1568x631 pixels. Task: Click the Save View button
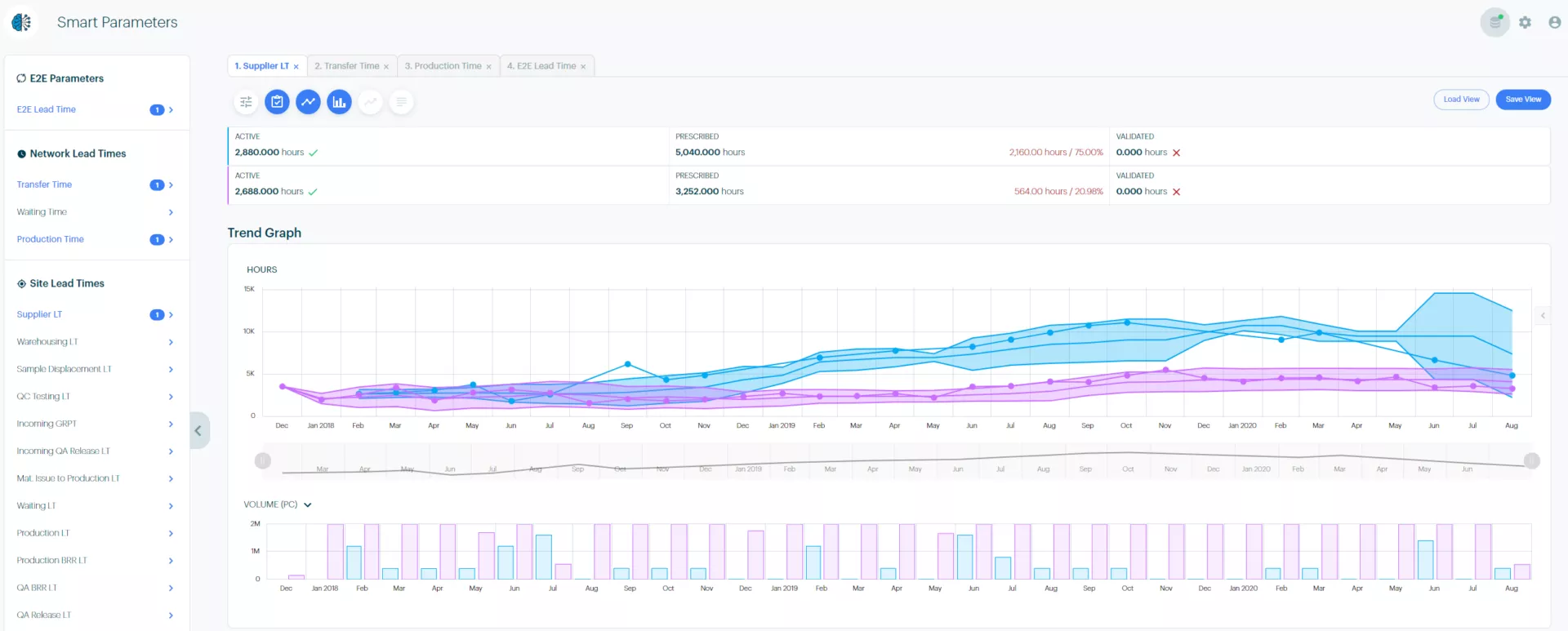coord(1523,100)
